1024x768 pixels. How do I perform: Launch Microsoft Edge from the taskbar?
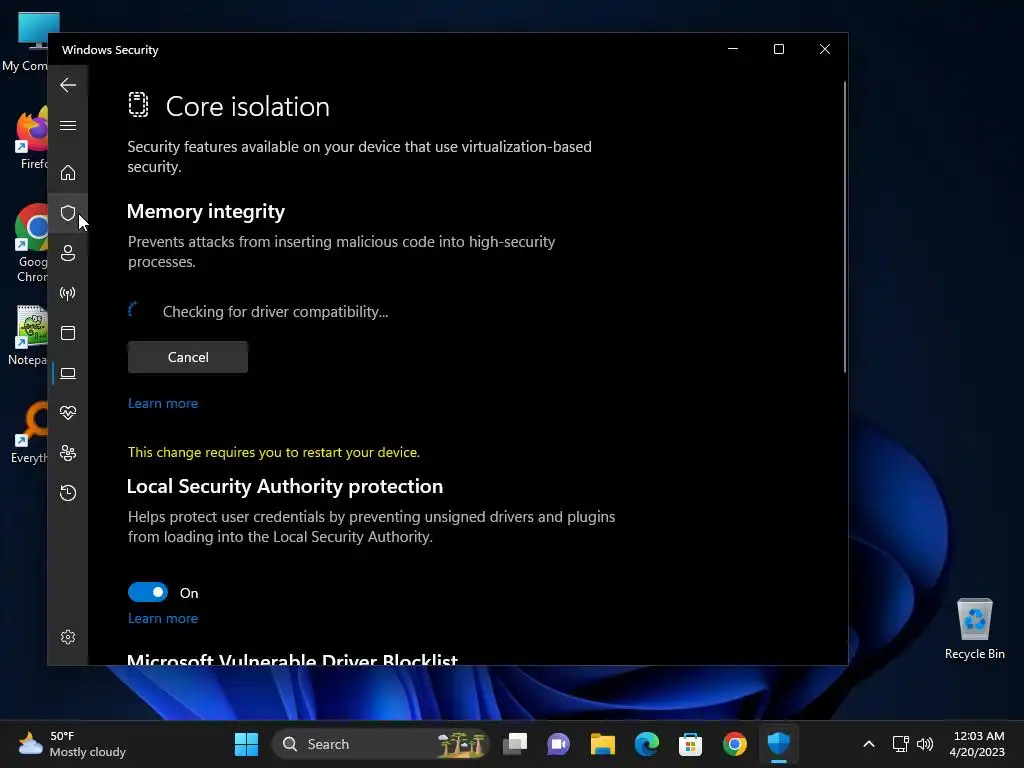tap(647, 744)
